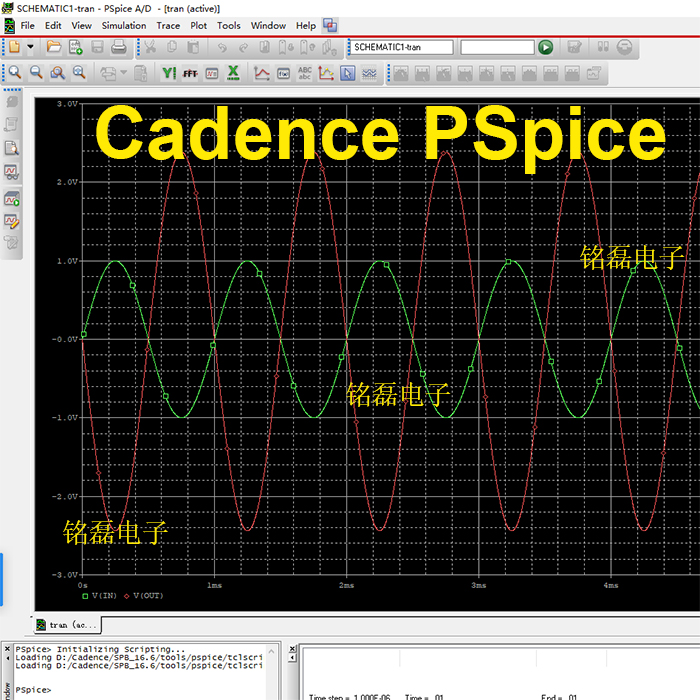Click the Zoom Fit icon
Viewport: 700px width, 700px height.
click(x=79, y=73)
